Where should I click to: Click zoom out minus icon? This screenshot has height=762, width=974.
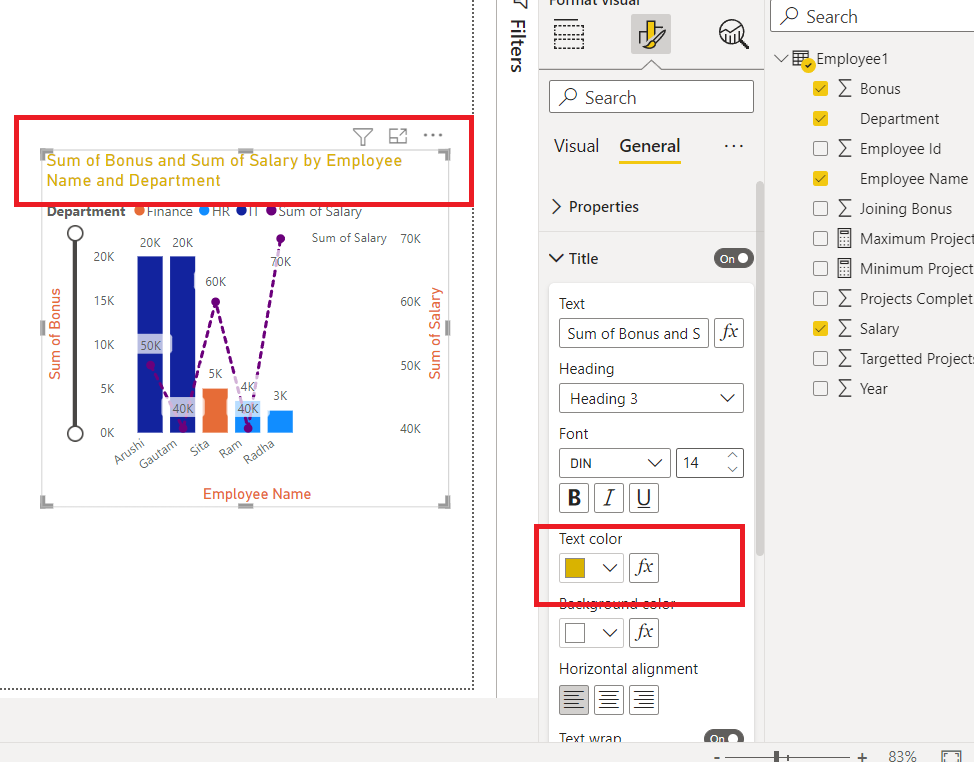click(717, 757)
